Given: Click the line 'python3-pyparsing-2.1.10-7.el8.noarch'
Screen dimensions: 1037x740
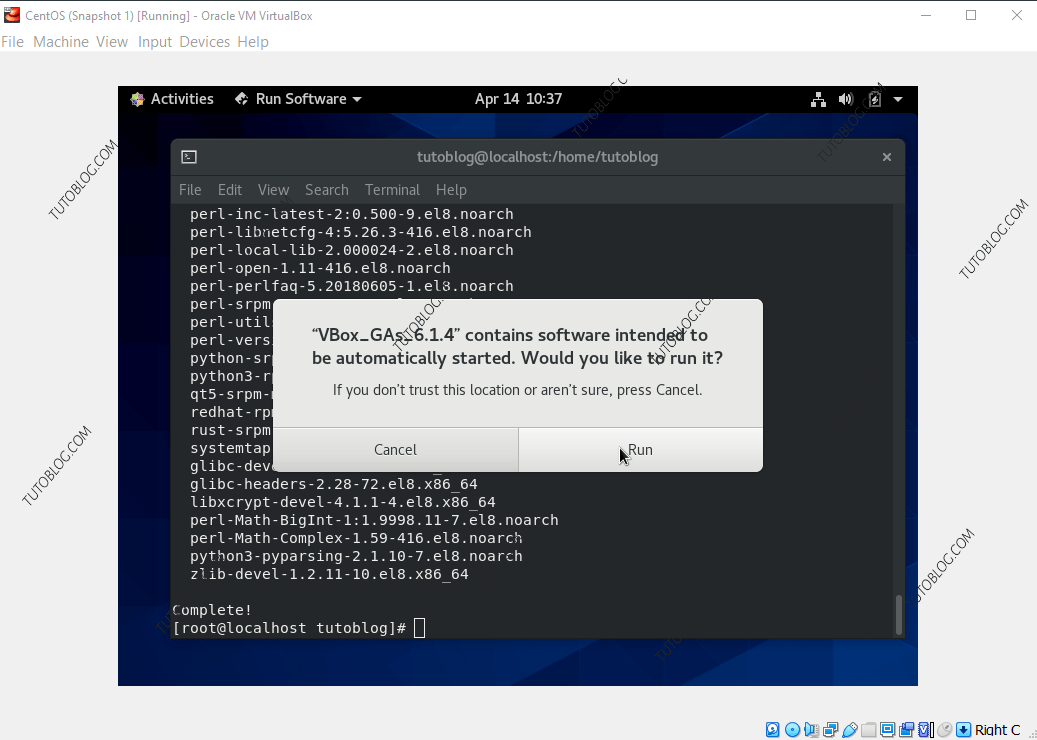Looking at the screenshot, I should tap(356, 555).
